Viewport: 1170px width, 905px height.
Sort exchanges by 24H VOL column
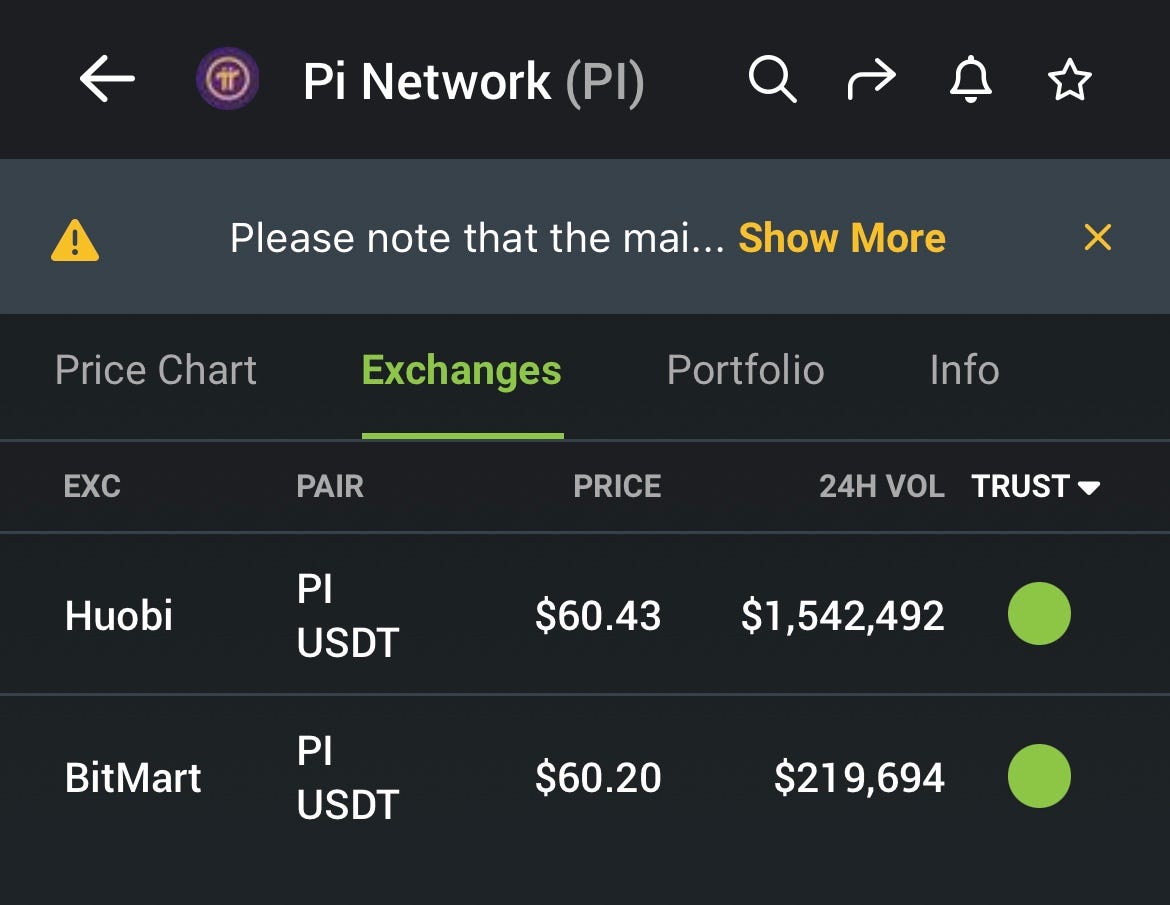click(x=880, y=487)
